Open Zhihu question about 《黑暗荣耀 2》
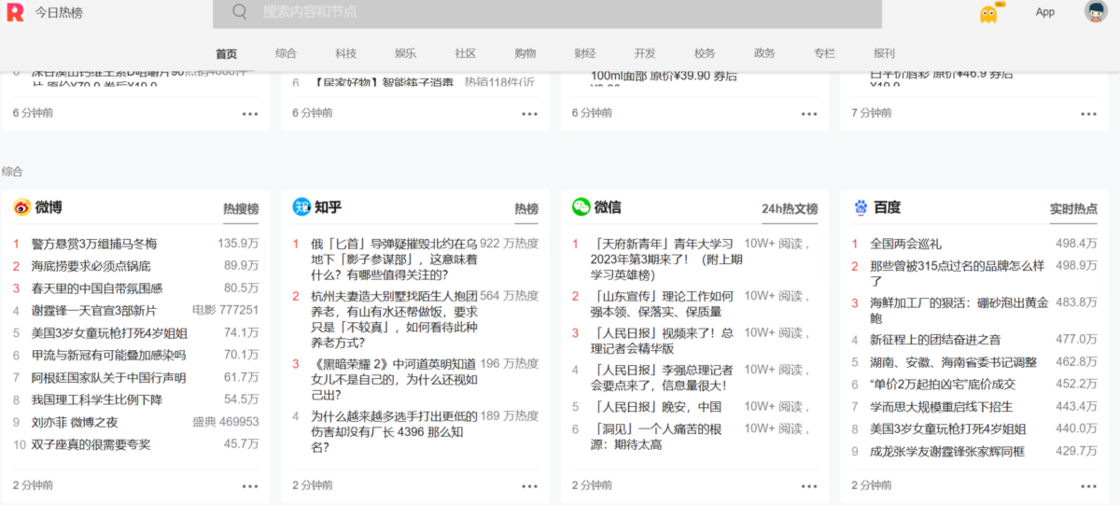The image size is (1120, 505). [x=394, y=379]
